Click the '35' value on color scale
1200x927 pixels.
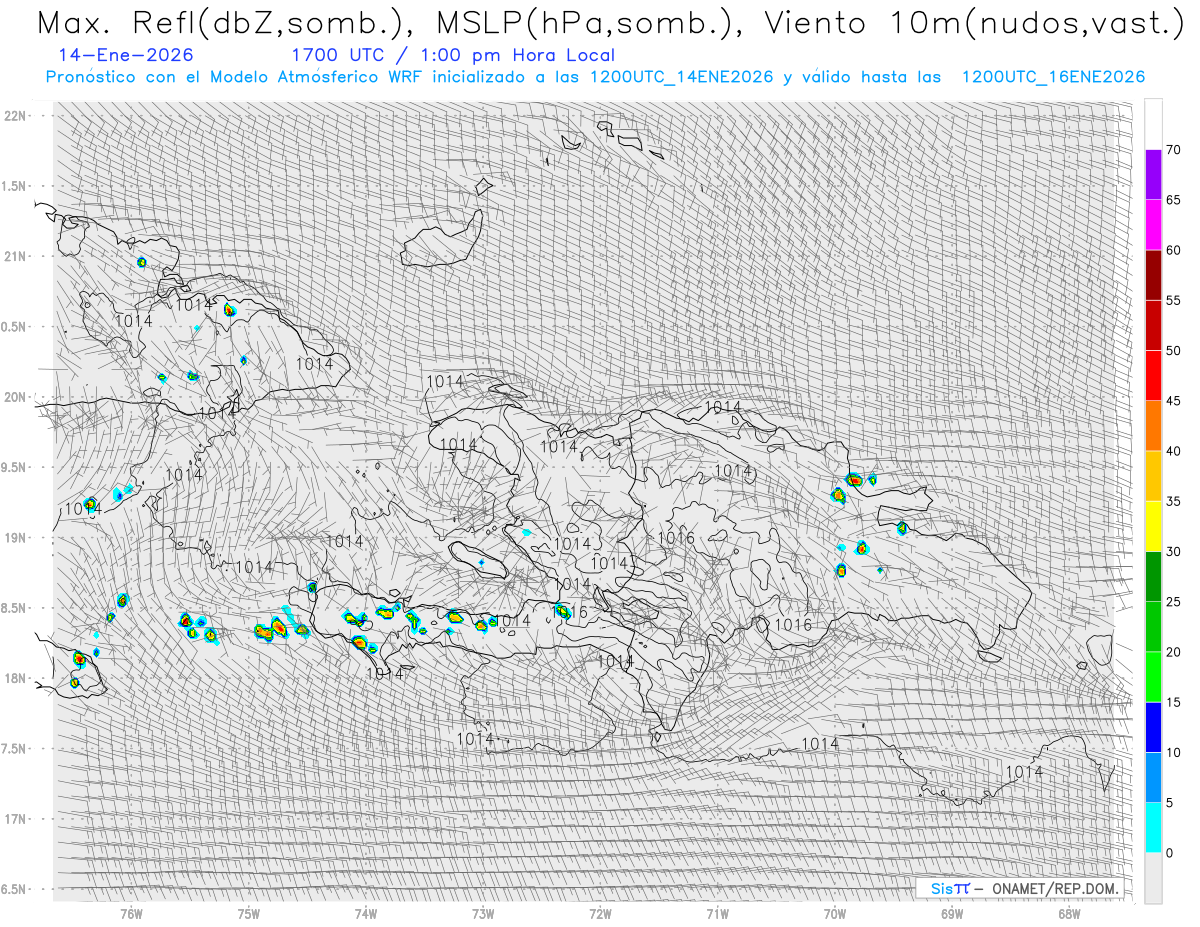(x=1173, y=501)
